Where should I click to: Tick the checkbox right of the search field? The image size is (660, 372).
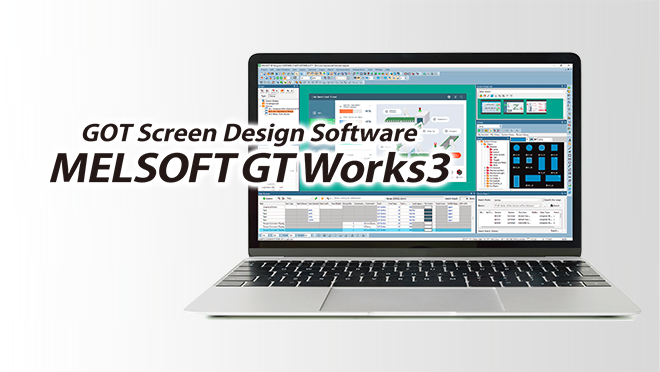(x=543, y=200)
